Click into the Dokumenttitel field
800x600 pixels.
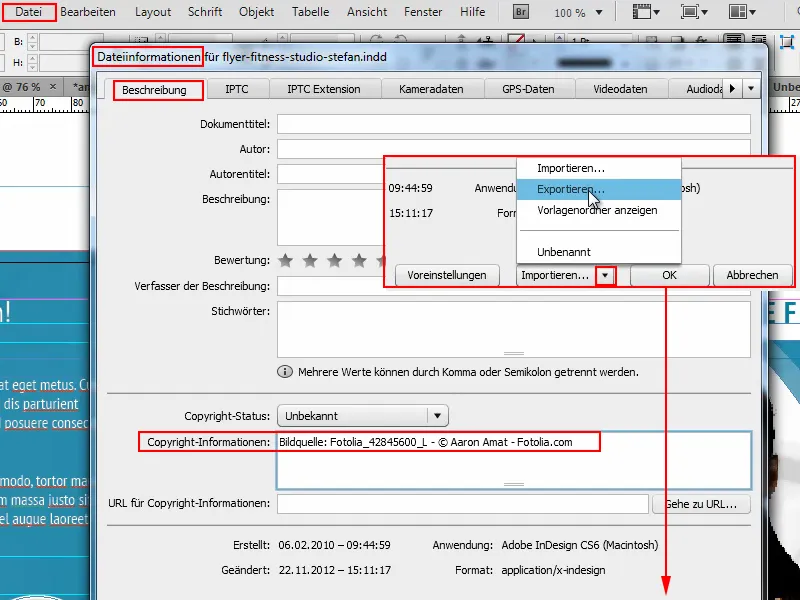[514, 124]
